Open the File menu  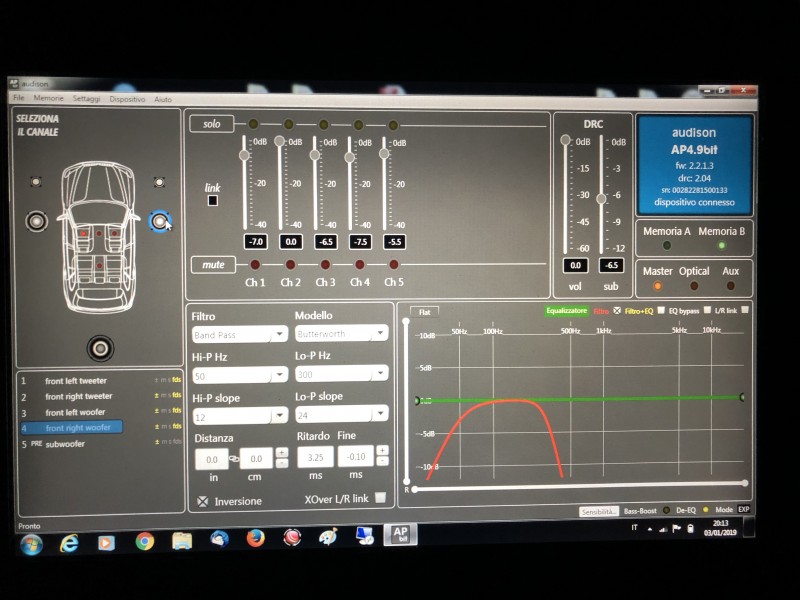tap(19, 97)
